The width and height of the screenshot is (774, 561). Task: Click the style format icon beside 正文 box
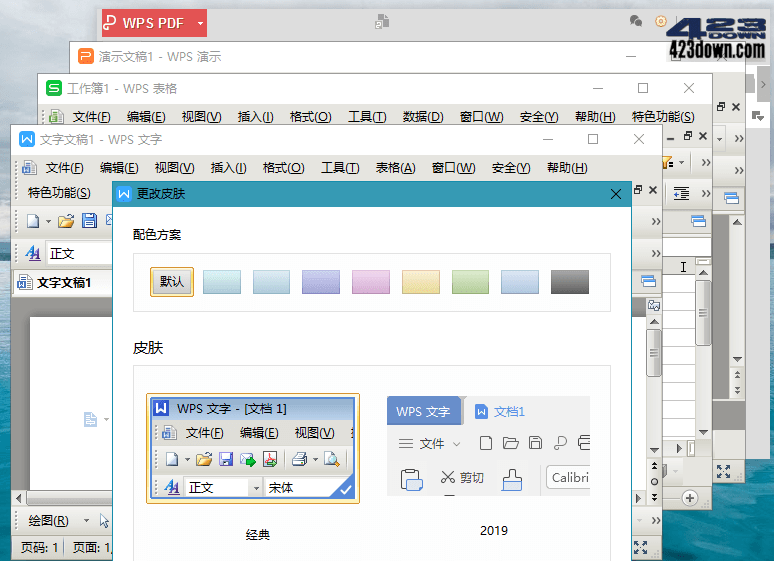point(33,253)
